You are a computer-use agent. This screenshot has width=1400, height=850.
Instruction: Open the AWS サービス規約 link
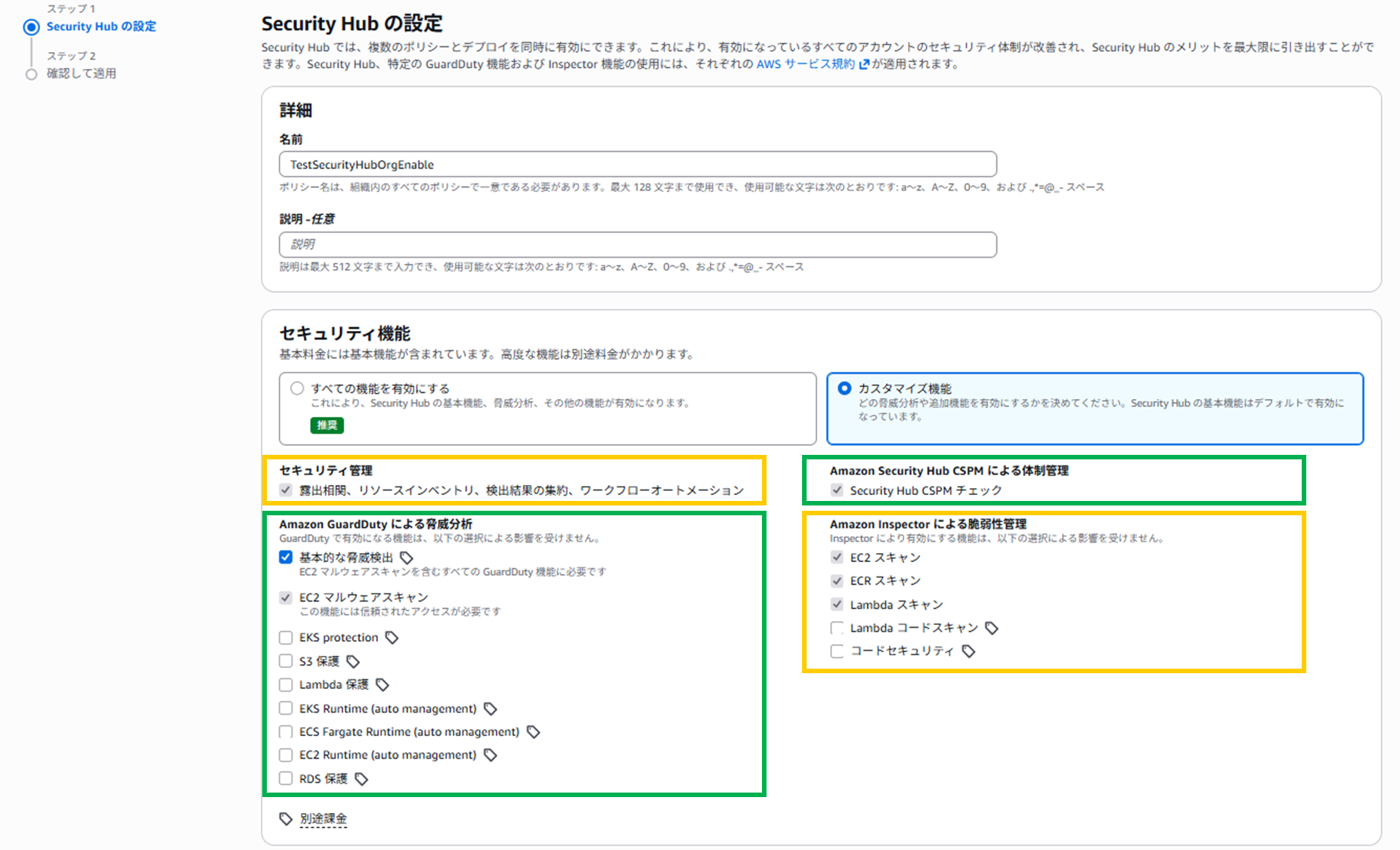click(x=806, y=64)
